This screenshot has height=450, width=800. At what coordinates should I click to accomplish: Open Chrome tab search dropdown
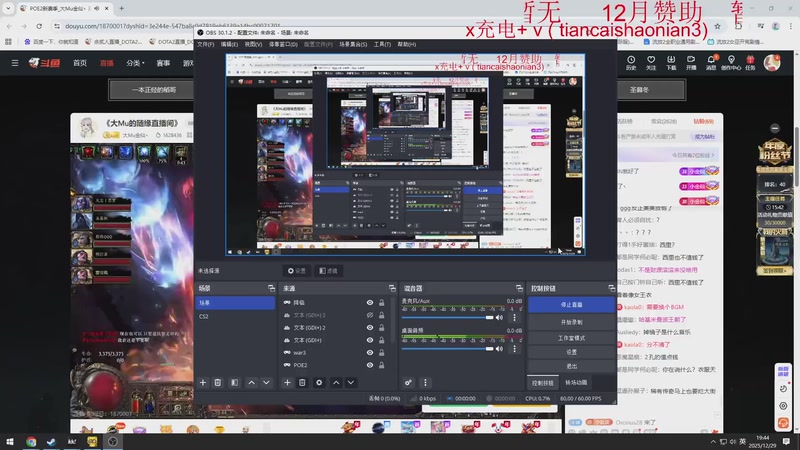[8, 8]
